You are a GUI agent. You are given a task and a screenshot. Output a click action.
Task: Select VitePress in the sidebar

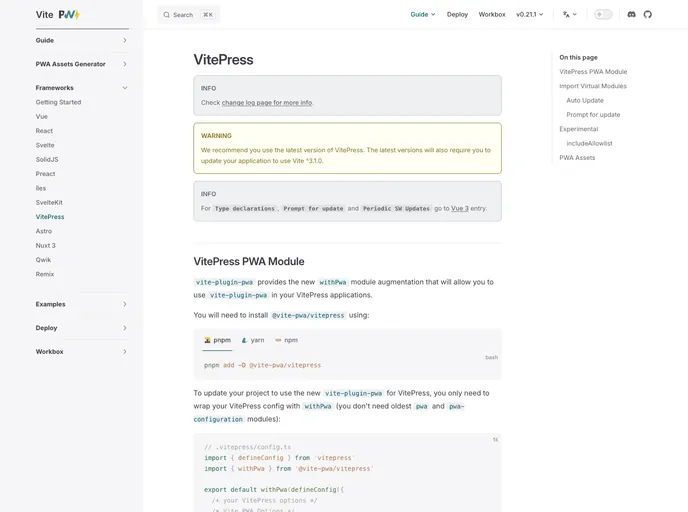pyautogui.click(x=50, y=217)
